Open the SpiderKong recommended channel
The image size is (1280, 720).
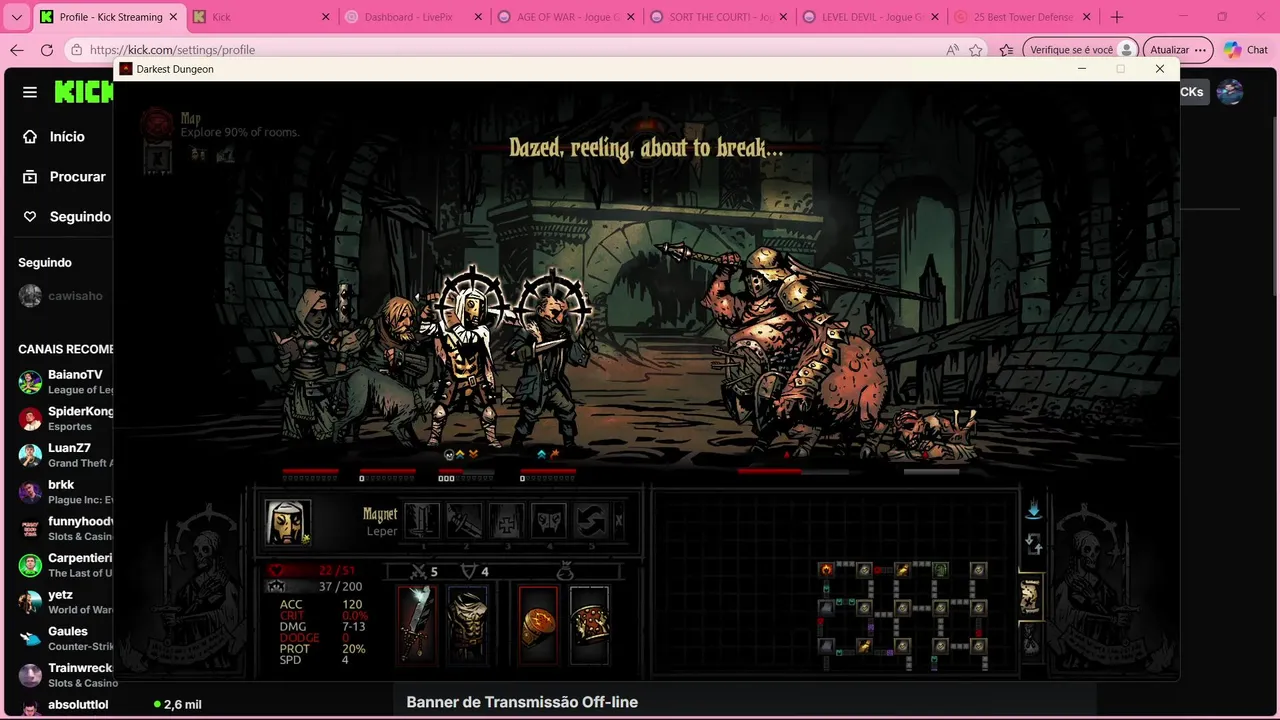[64, 418]
